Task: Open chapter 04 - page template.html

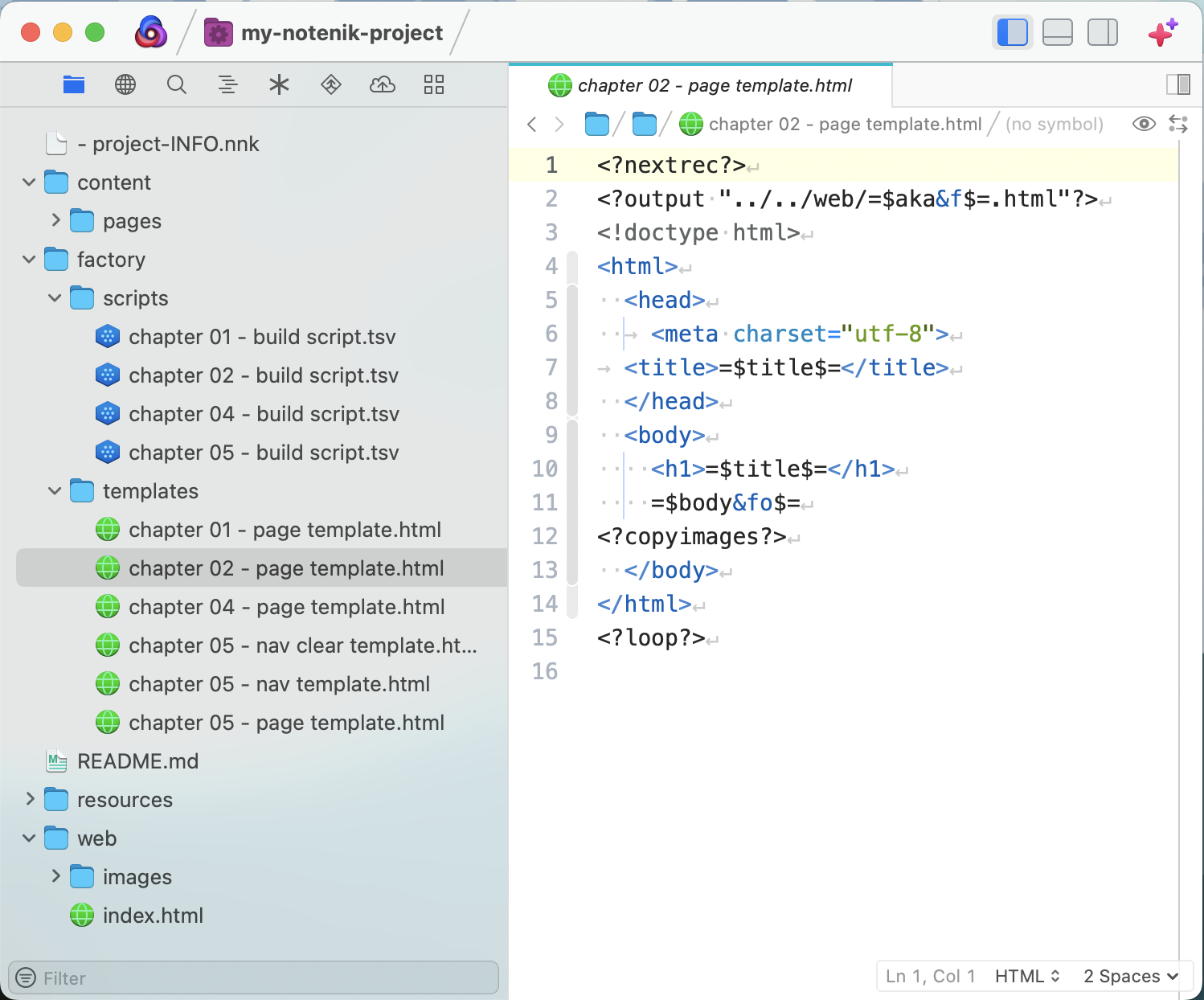Action: 287,607
